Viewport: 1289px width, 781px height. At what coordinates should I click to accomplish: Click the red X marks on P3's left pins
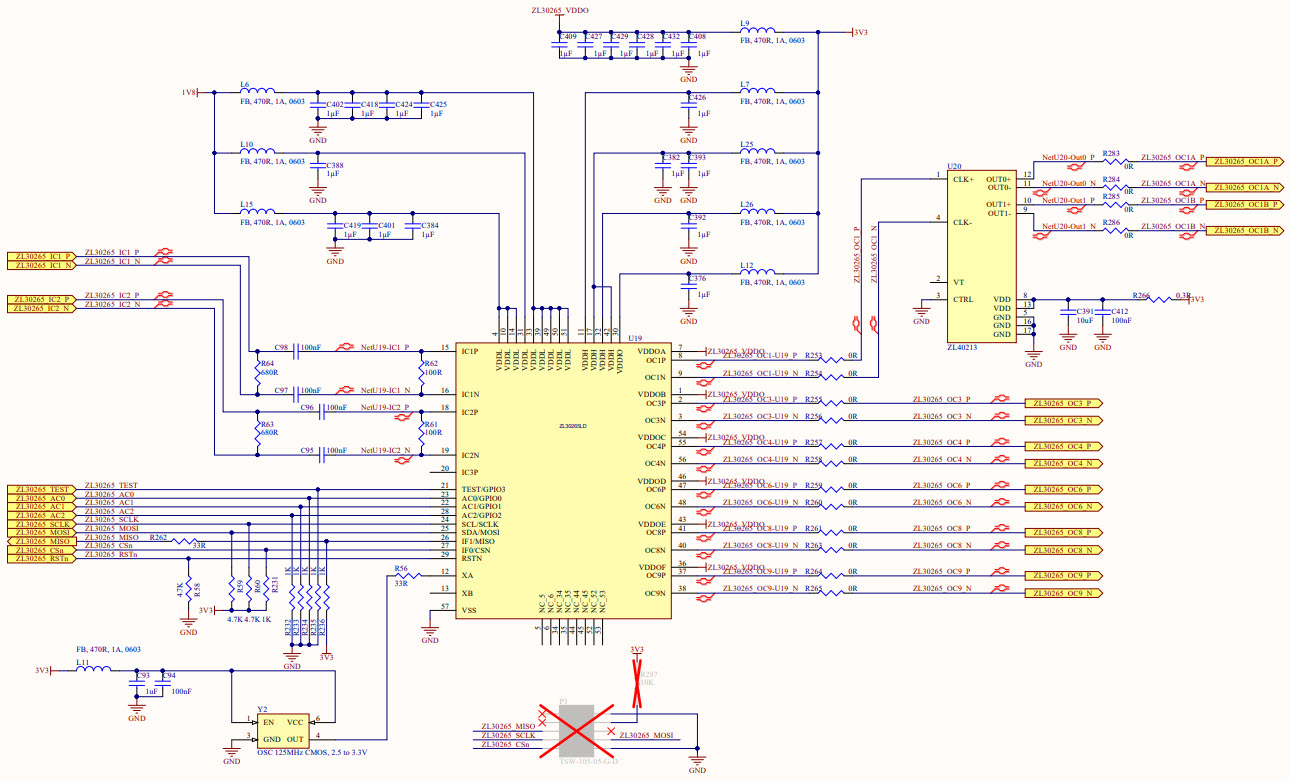542,717
